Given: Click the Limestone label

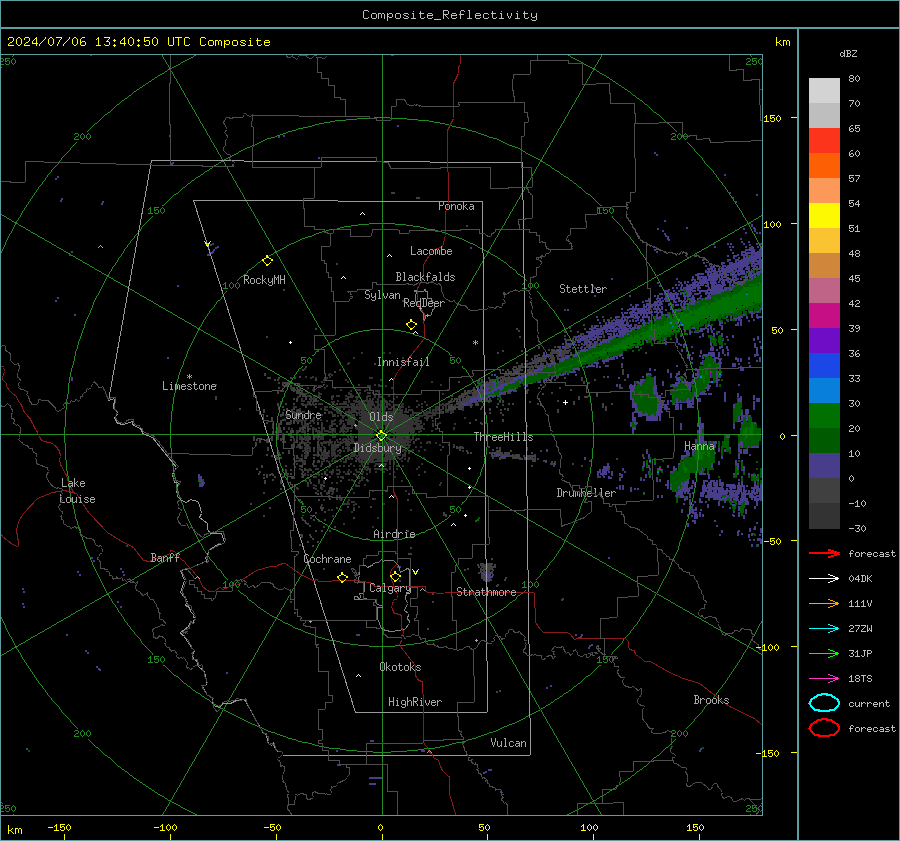Looking at the screenshot, I should tap(189, 386).
